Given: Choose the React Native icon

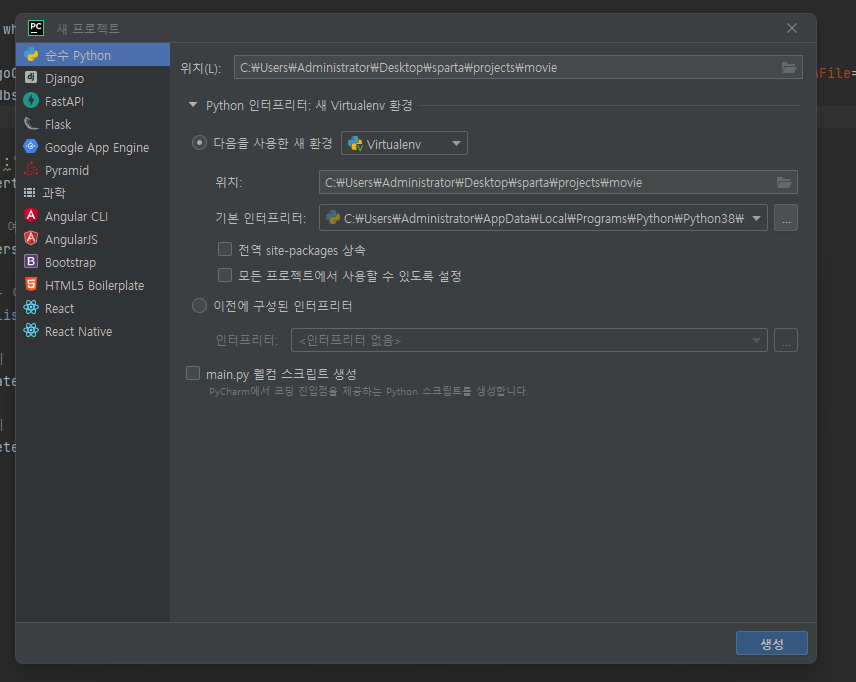Looking at the screenshot, I should coord(31,330).
